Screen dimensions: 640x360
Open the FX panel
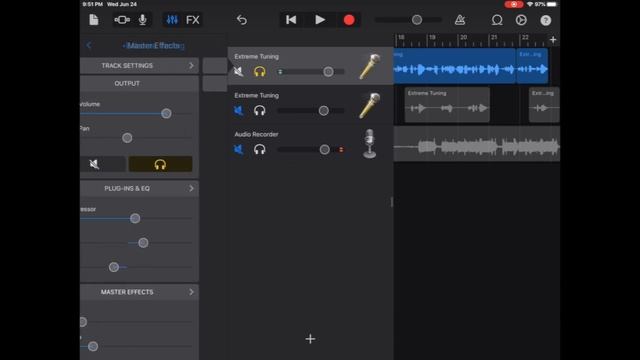(193, 20)
